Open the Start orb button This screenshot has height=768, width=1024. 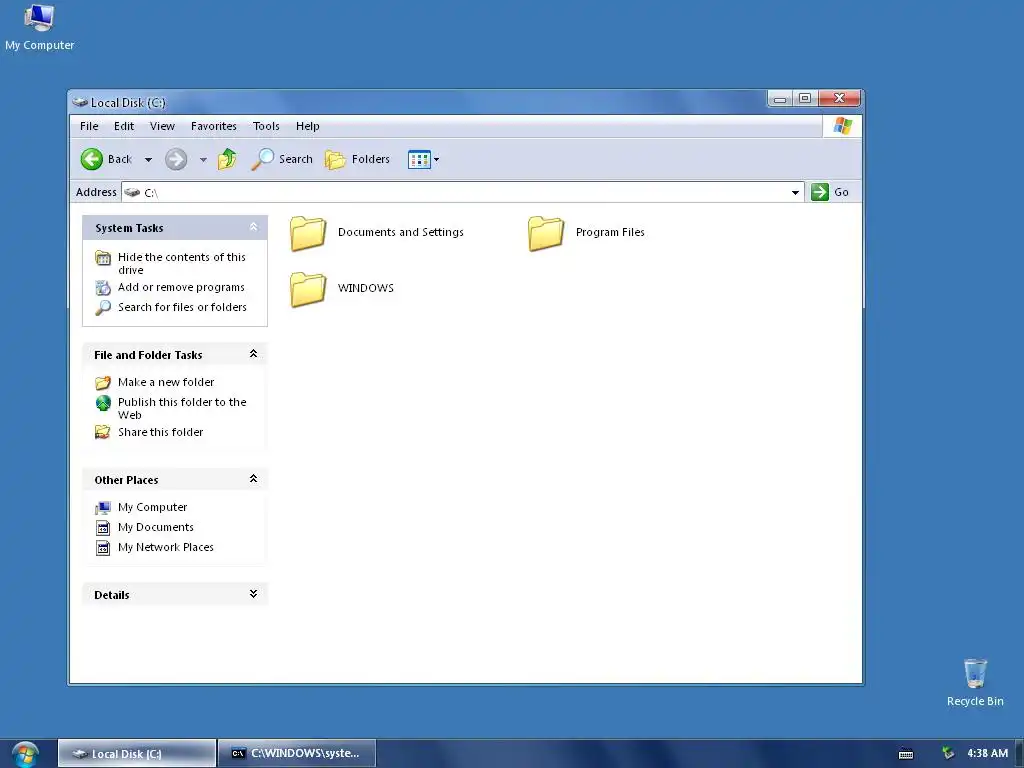coord(25,754)
